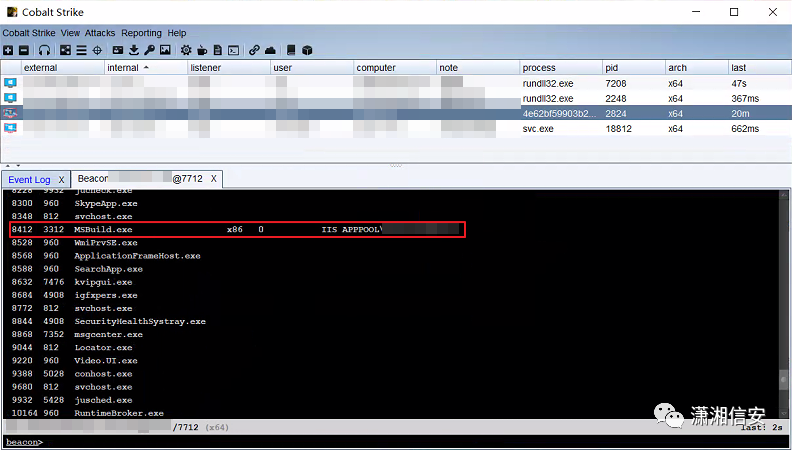Host a file using chain link icon
This screenshot has width=792, height=451.
tap(255, 50)
